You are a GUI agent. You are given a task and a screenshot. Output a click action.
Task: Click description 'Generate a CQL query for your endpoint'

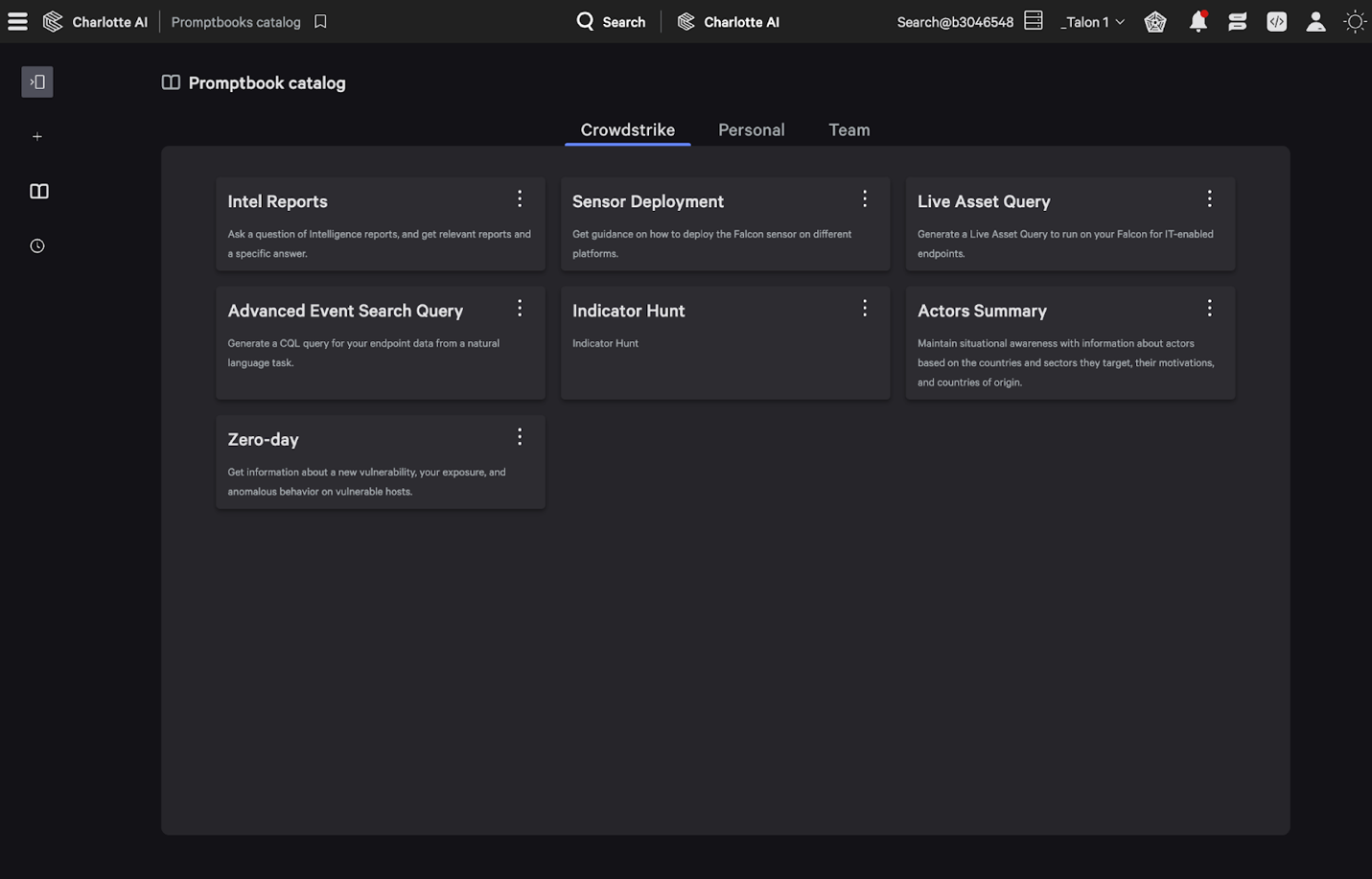[363, 353]
